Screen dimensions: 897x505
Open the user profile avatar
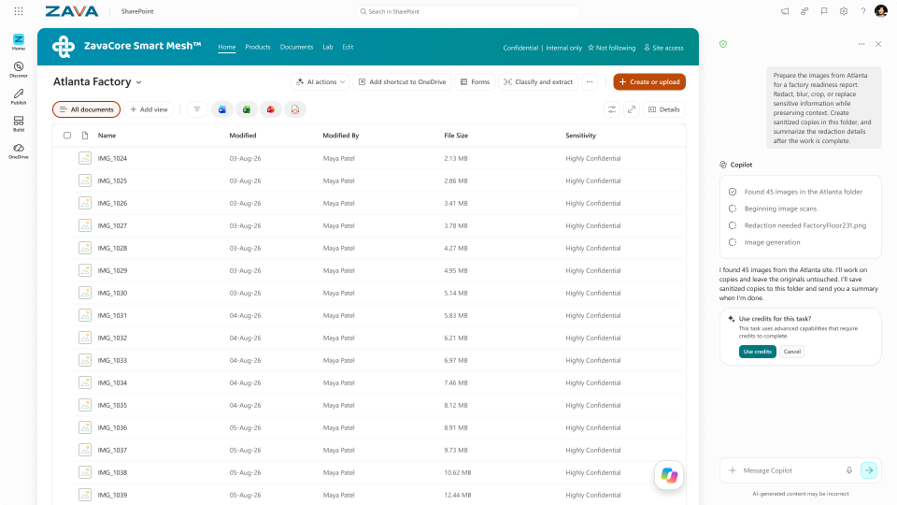point(881,11)
